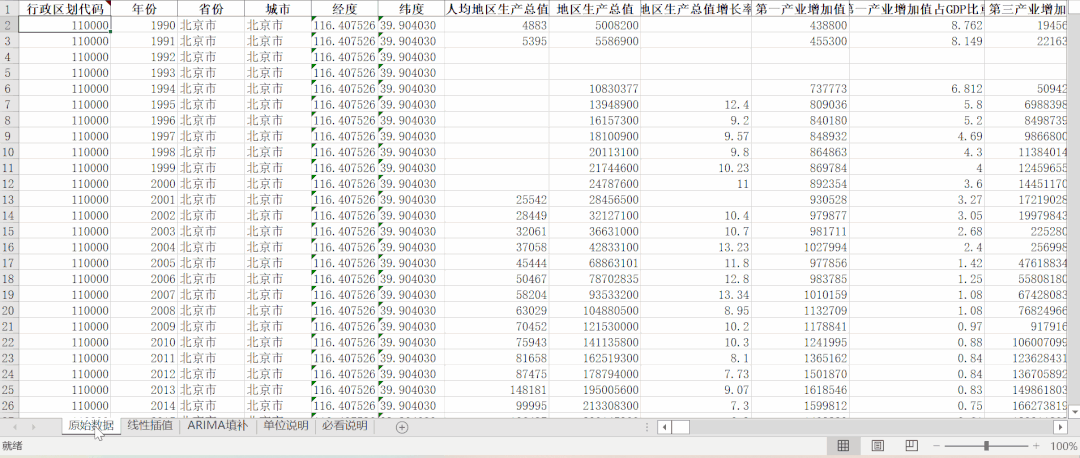Click the GDP share cell 0.97
The height and width of the screenshot is (458, 1080).
(x=917, y=326)
